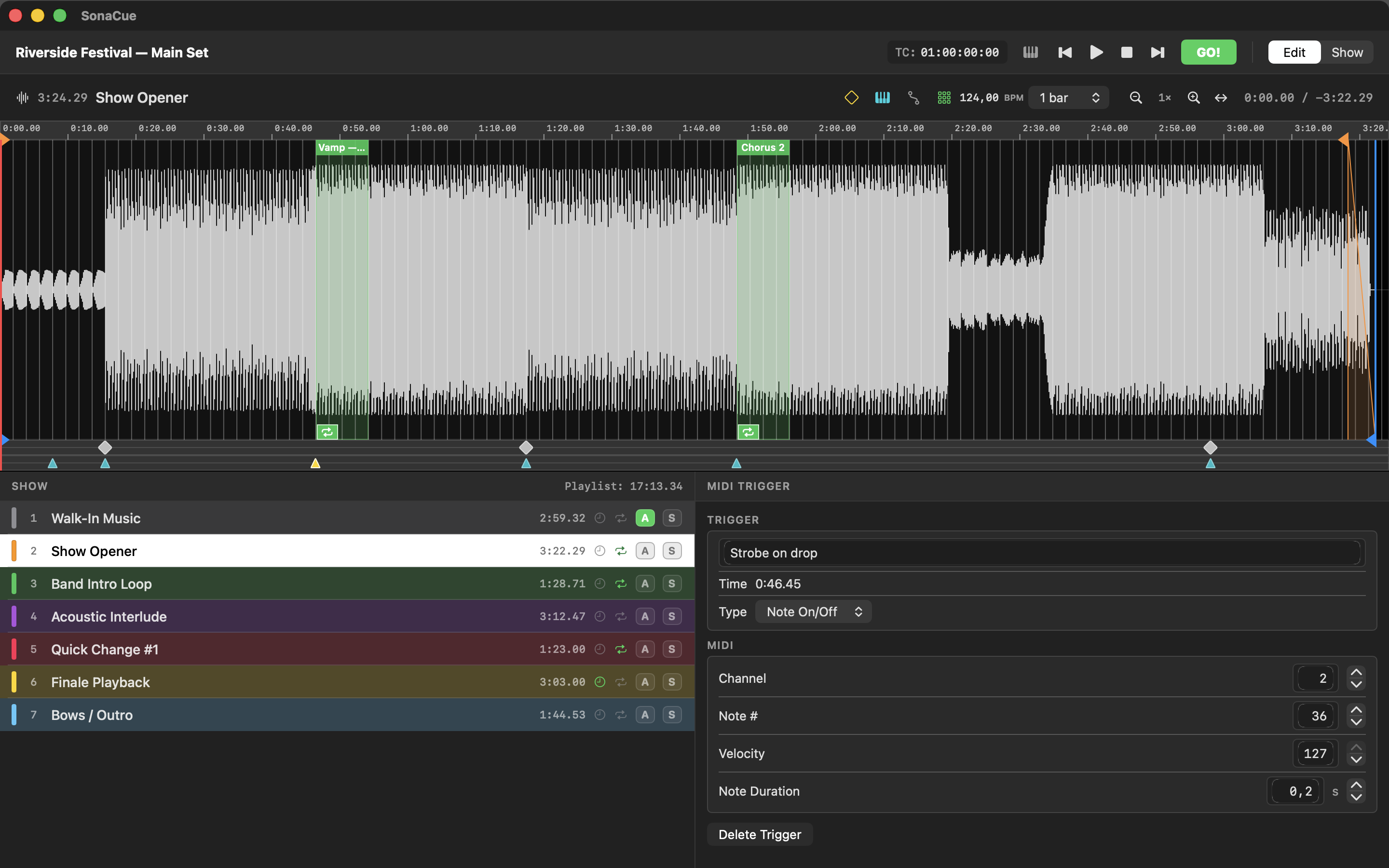Click the Channel value field
The height and width of the screenshot is (868, 1389).
click(1315, 678)
